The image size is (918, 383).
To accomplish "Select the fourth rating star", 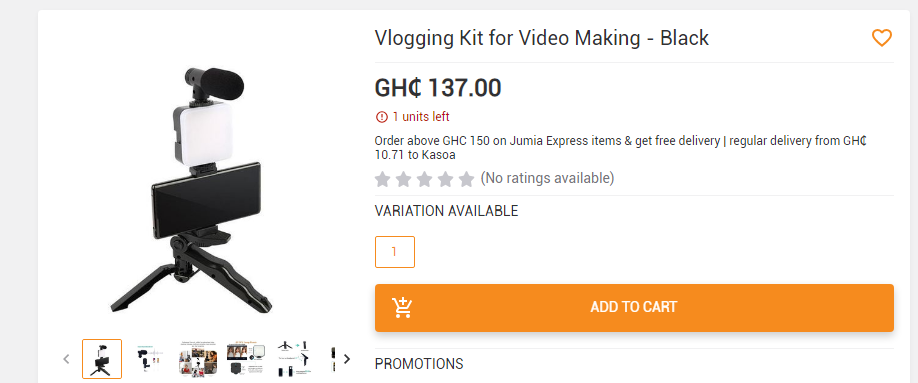I will [x=446, y=179].
